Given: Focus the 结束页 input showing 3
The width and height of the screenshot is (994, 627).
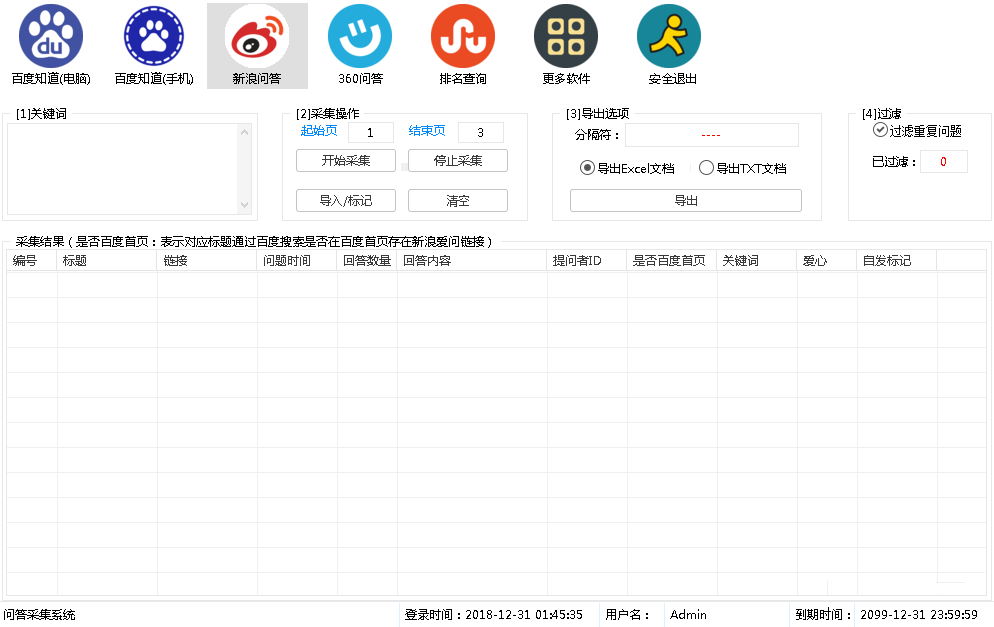Looking at the screenshot, I should pyautogui.click(x=481, y=133).
